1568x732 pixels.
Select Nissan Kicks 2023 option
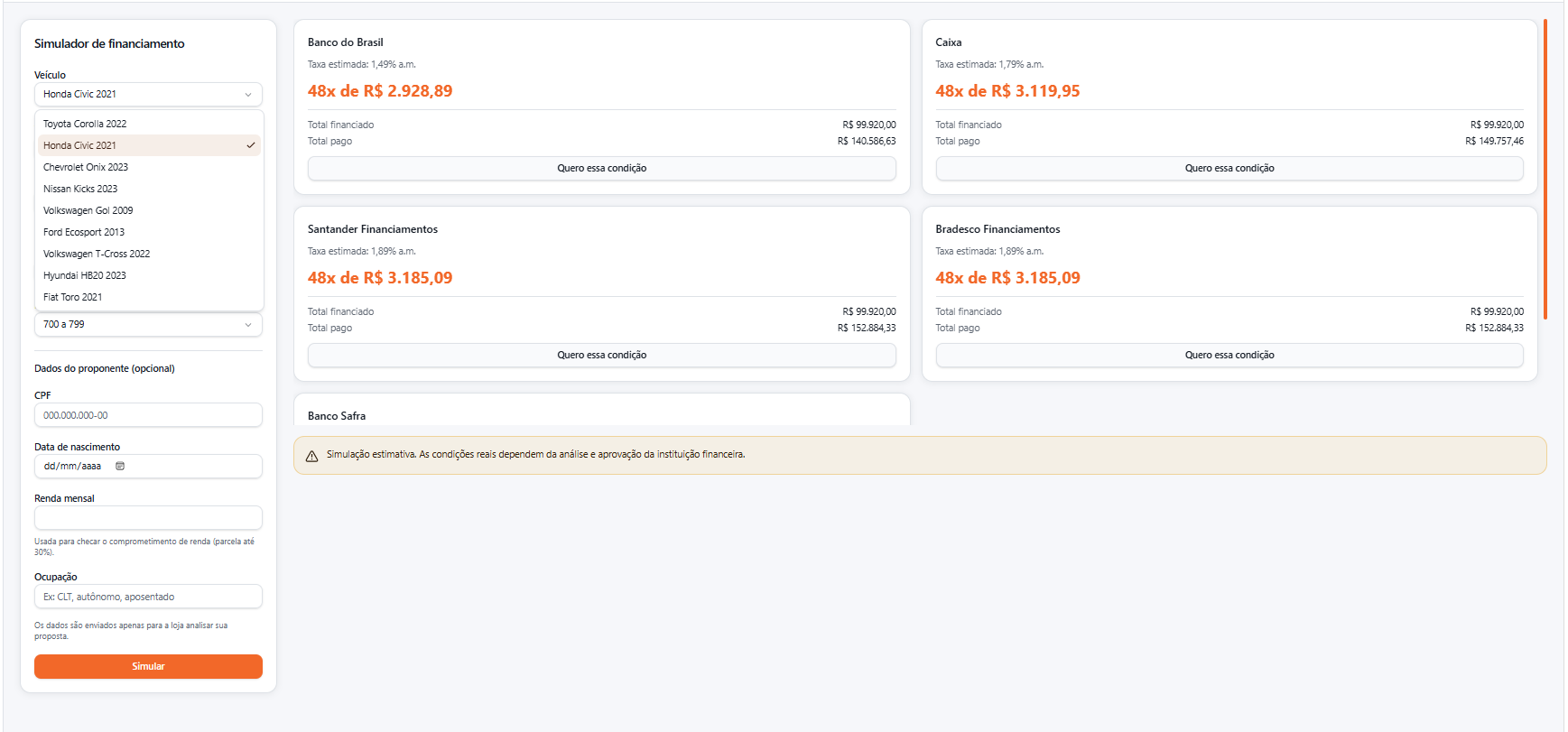(149, 189)
